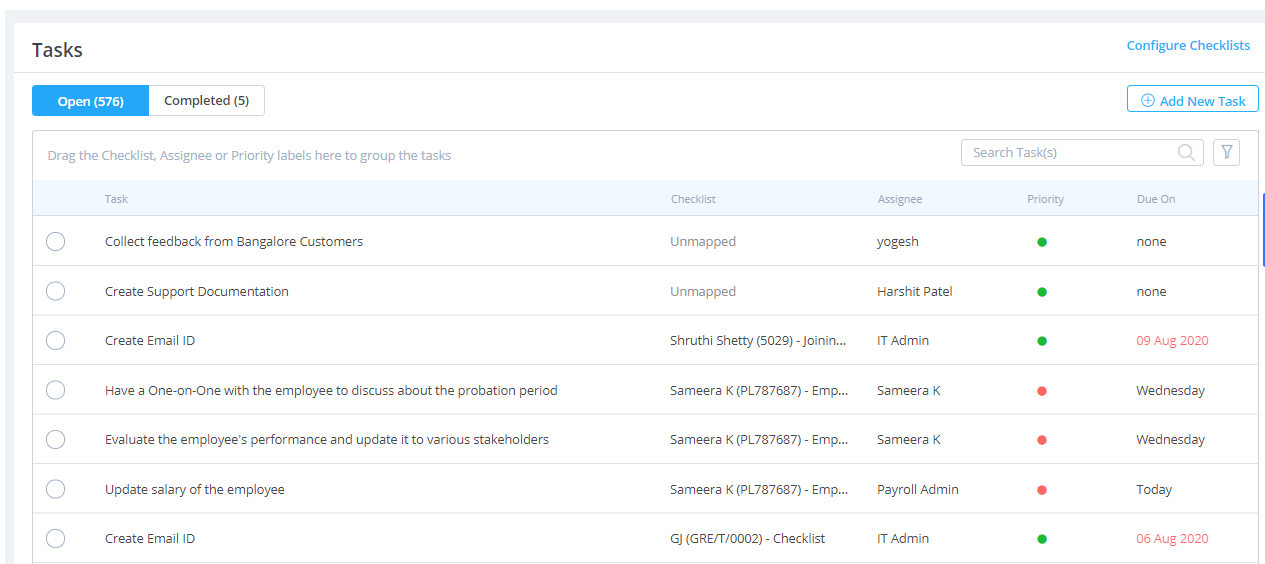
Task: Check off Update salary of the employee
Action: pyautogui.click(x=56, y=489)
